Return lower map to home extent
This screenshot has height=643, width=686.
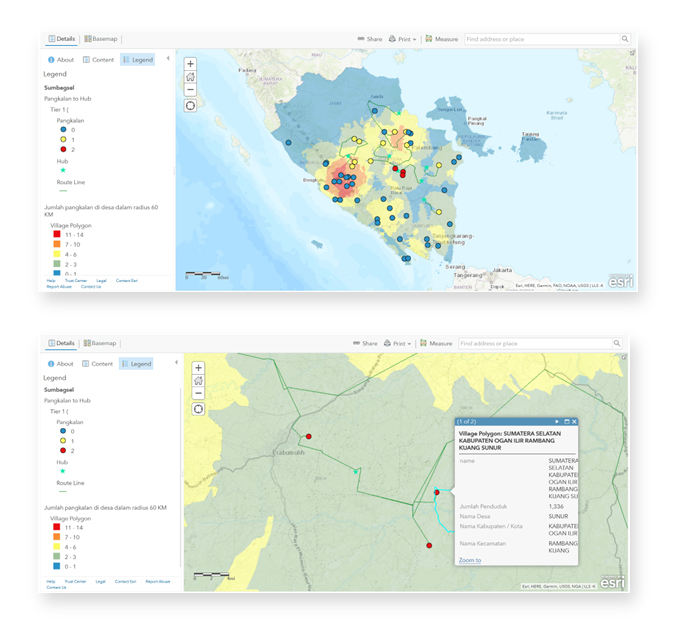coord(198,381)
